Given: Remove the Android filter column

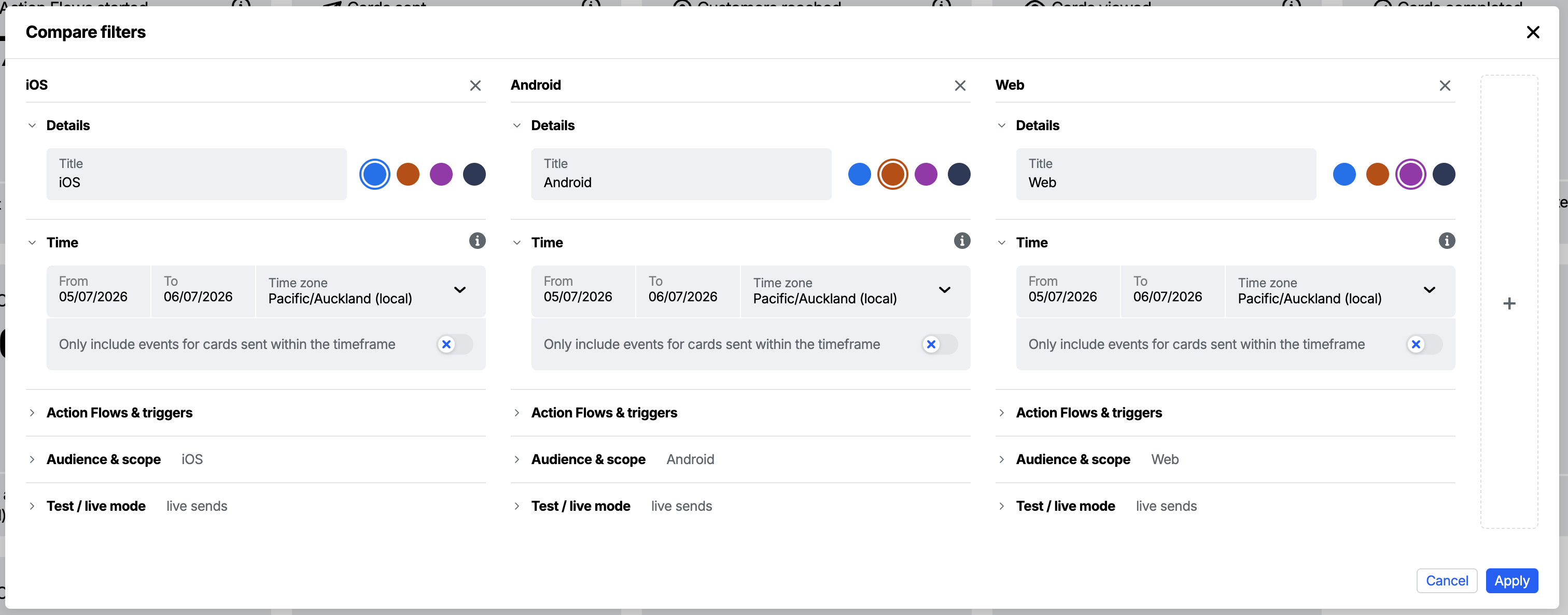Looking at the screenshot, I should [x=960, y=86].
